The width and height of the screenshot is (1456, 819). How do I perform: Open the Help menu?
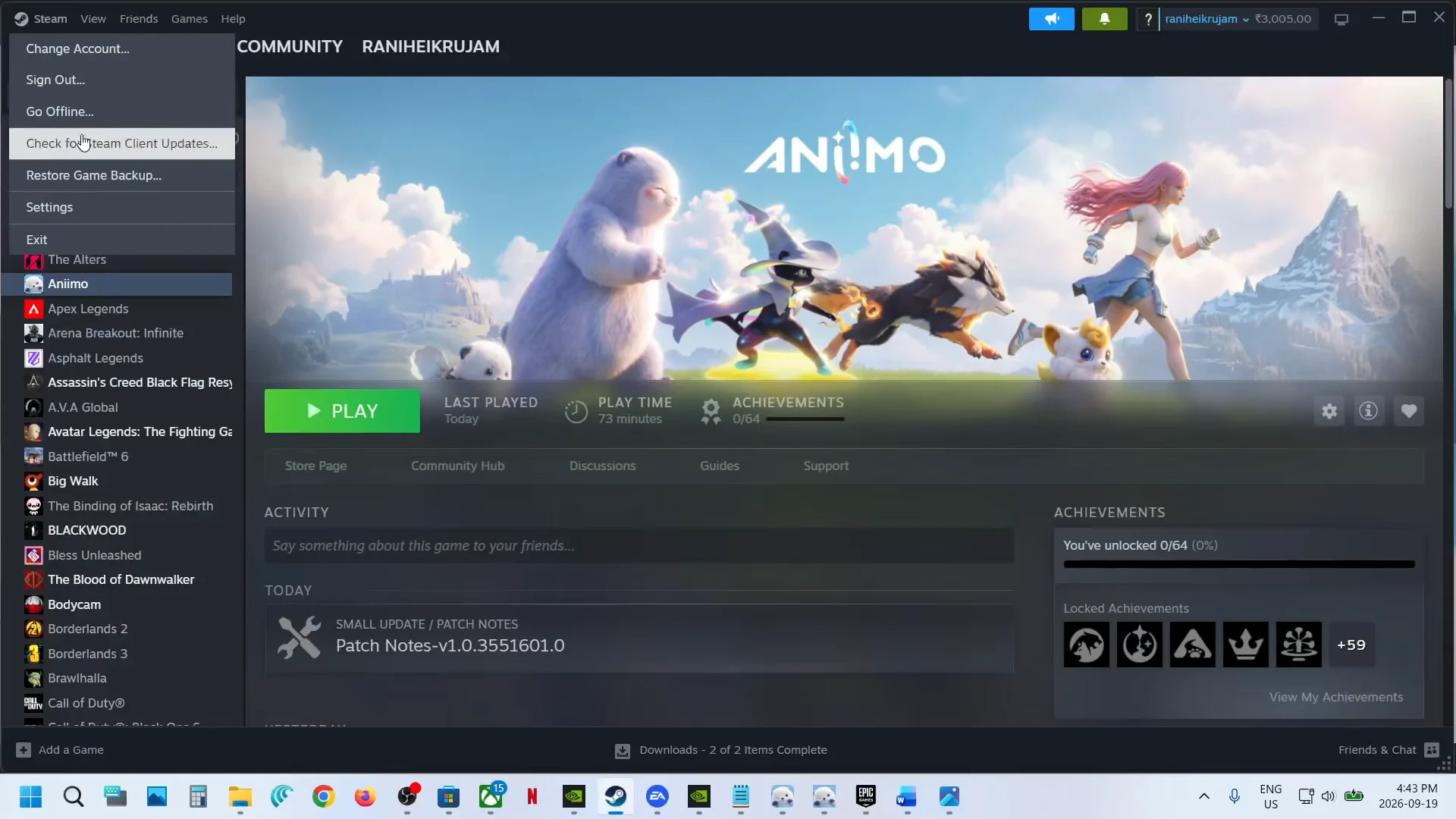[233, 19]
